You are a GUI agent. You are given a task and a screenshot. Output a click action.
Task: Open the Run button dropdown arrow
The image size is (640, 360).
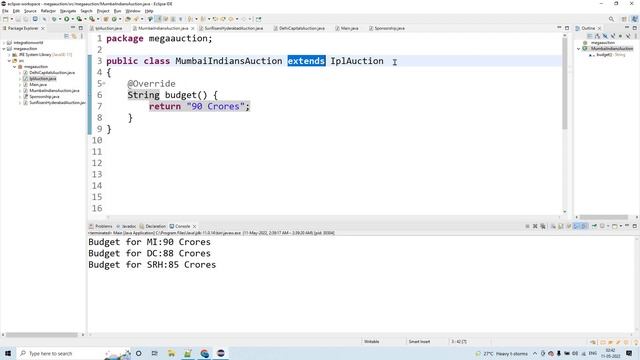coord(73,19)
